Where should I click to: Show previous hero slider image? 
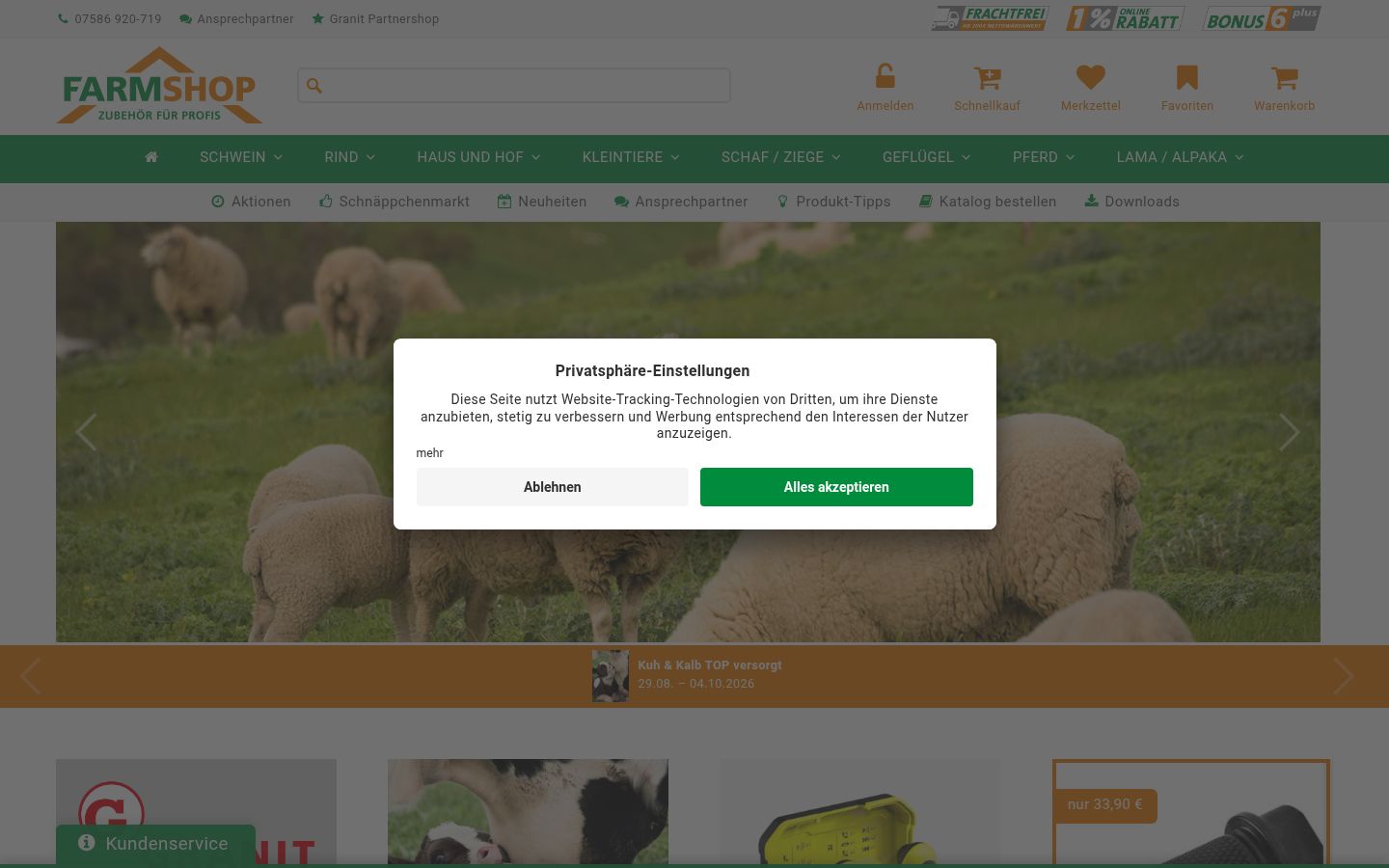tap(86, 432)
